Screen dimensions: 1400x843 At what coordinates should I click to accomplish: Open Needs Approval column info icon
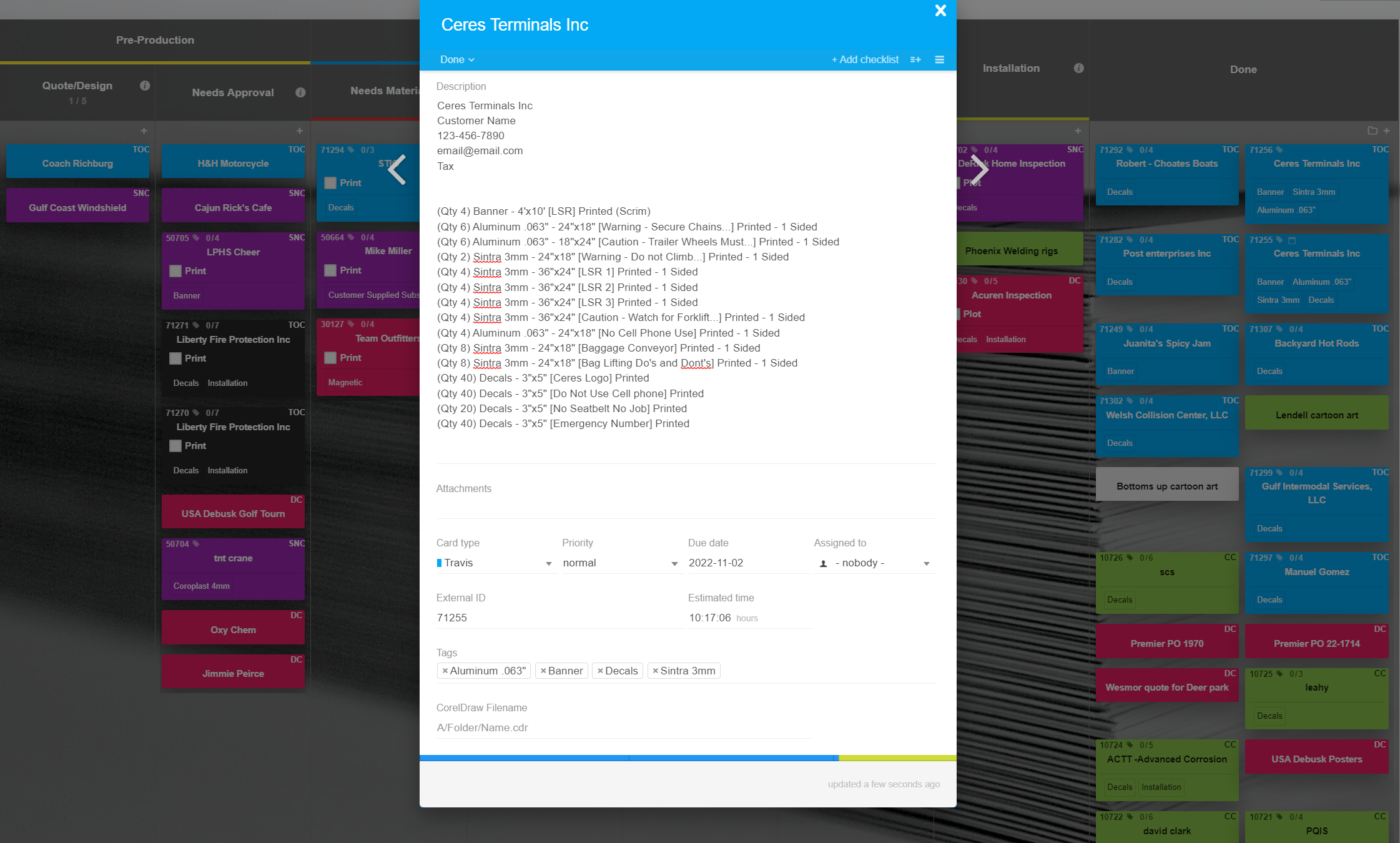tap(300, 92)
